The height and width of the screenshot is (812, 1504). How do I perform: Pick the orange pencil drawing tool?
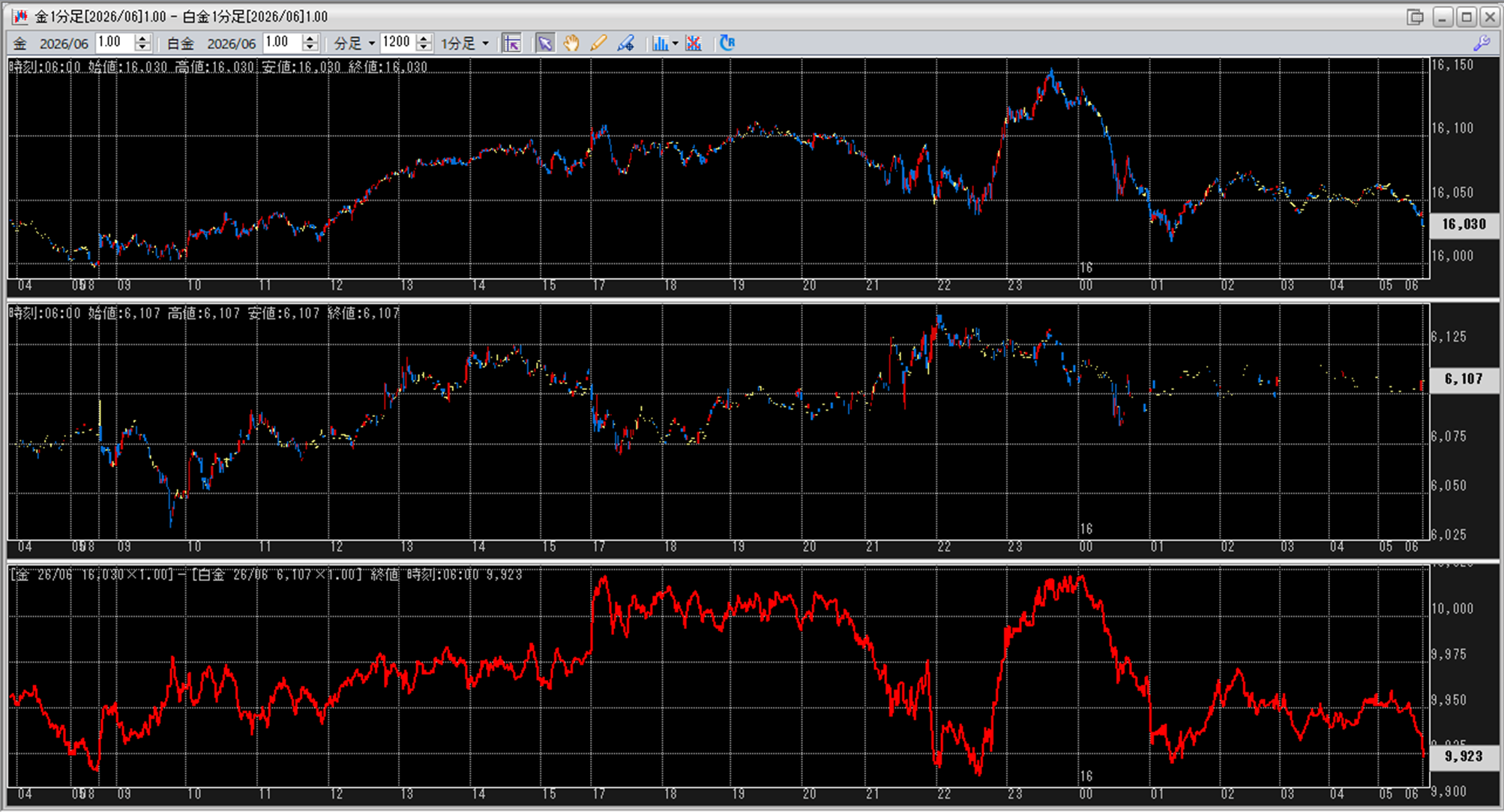point(598,43)
